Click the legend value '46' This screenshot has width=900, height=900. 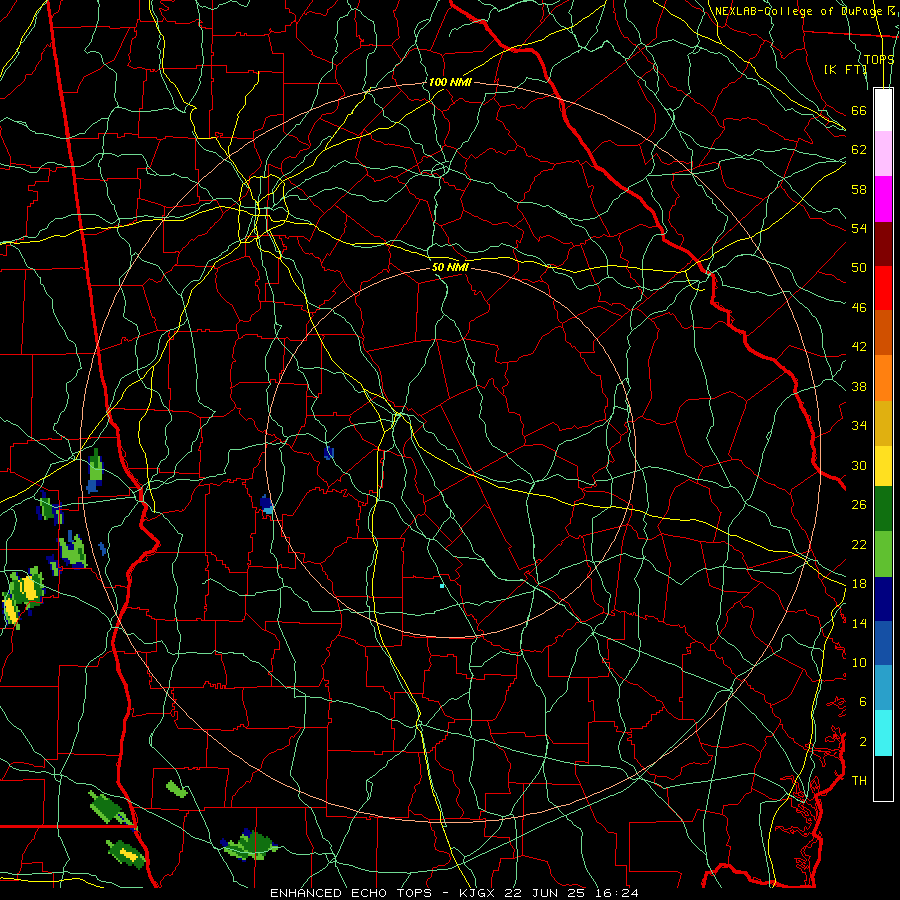tap(859, 308)
